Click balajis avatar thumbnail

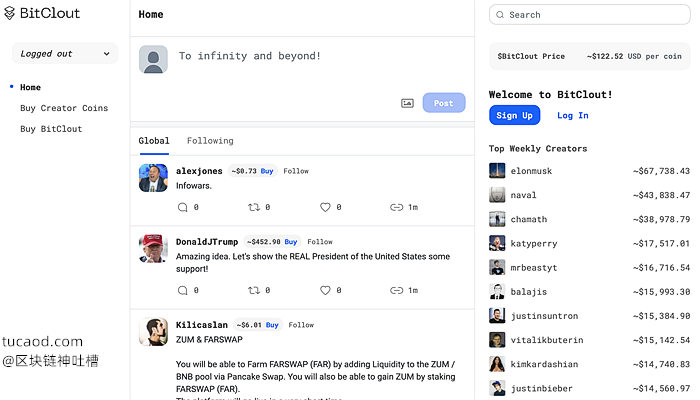[x=497, y=292]
